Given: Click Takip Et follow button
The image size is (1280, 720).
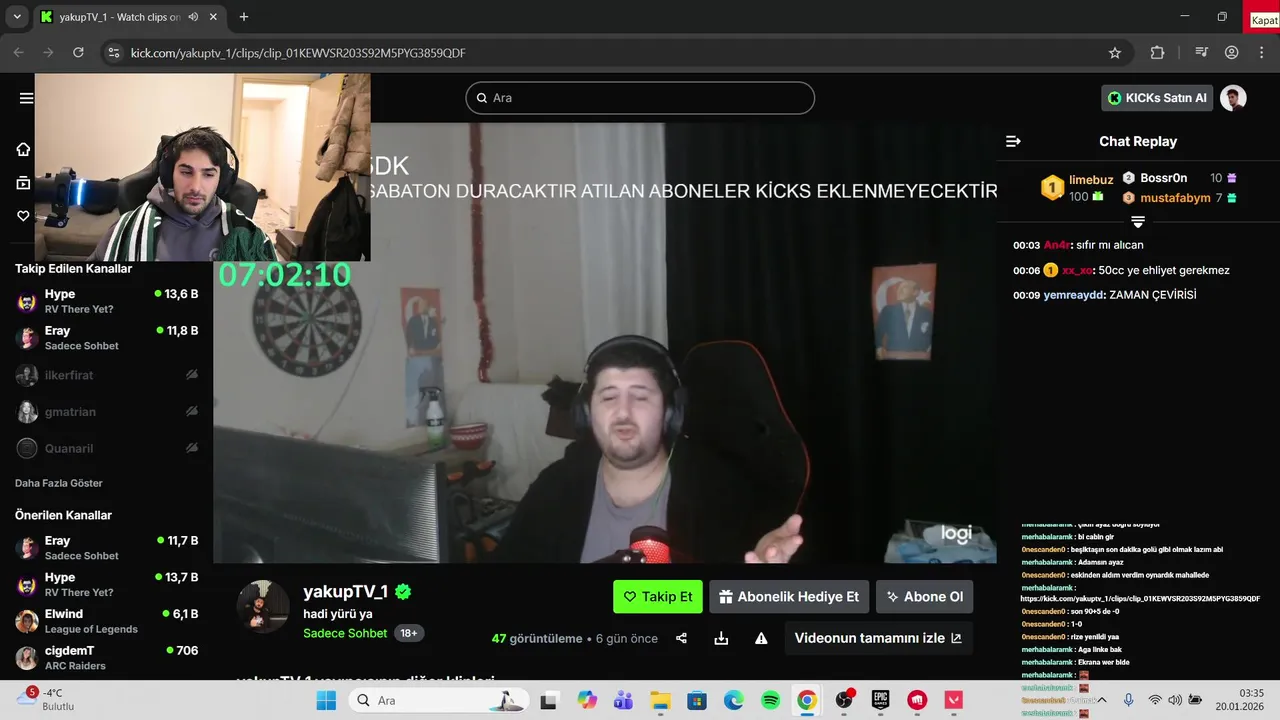Looking at the screenshot, I should coord(658,597).
